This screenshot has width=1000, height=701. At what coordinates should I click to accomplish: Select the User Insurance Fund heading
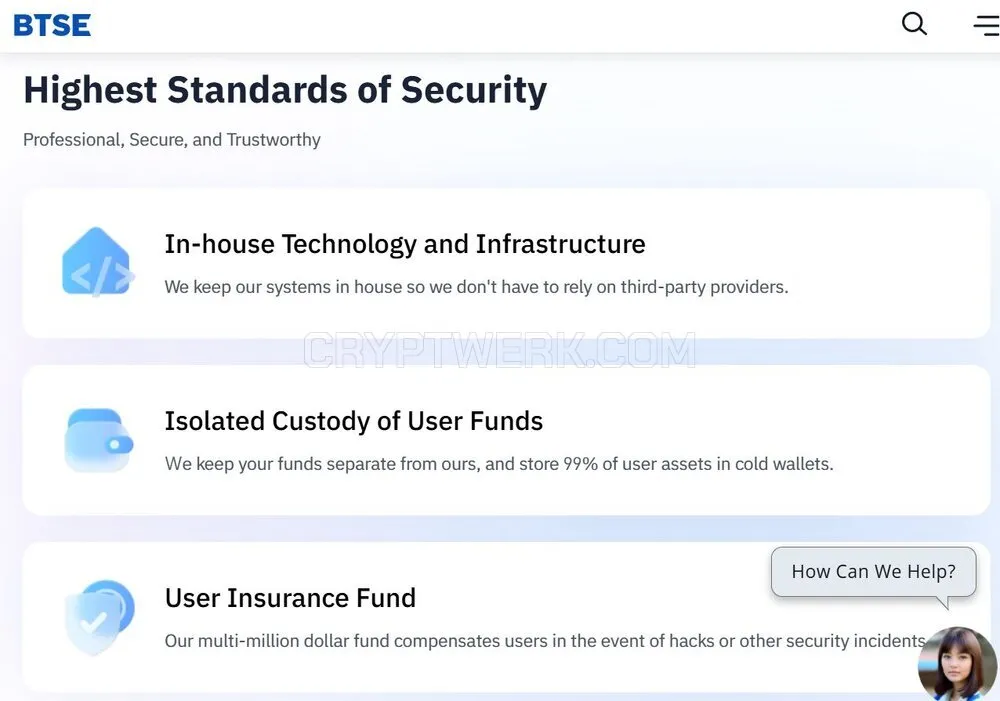[x=290, y=598]
